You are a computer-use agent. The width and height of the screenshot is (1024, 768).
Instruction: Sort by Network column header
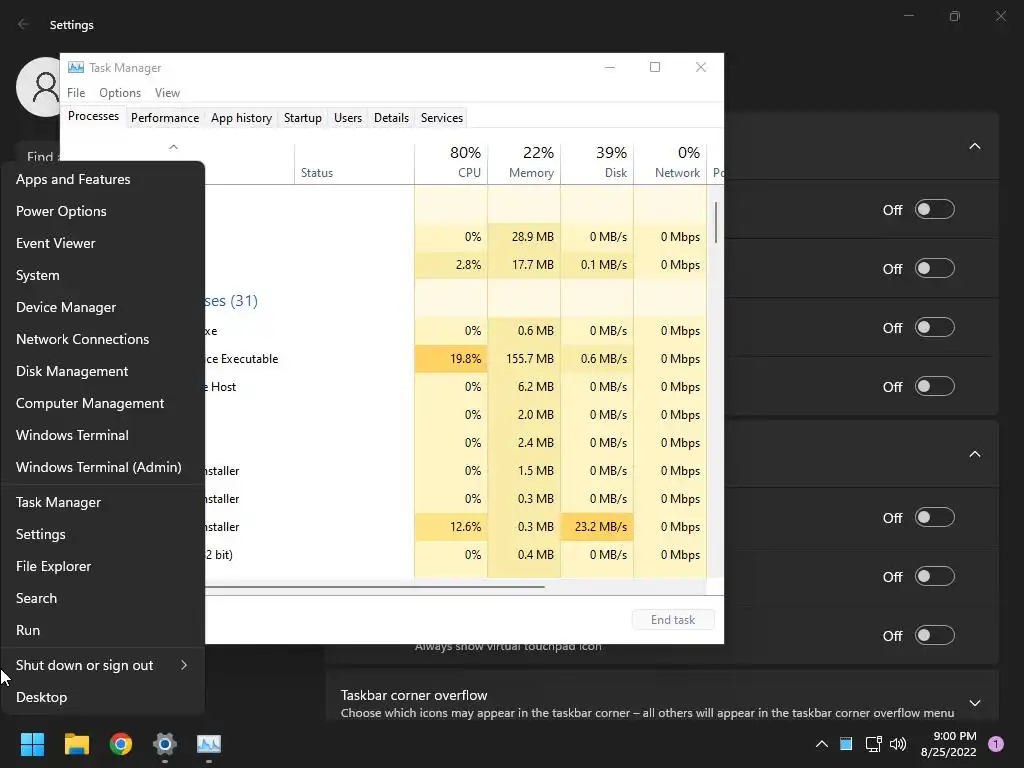(x=670, y=163)
